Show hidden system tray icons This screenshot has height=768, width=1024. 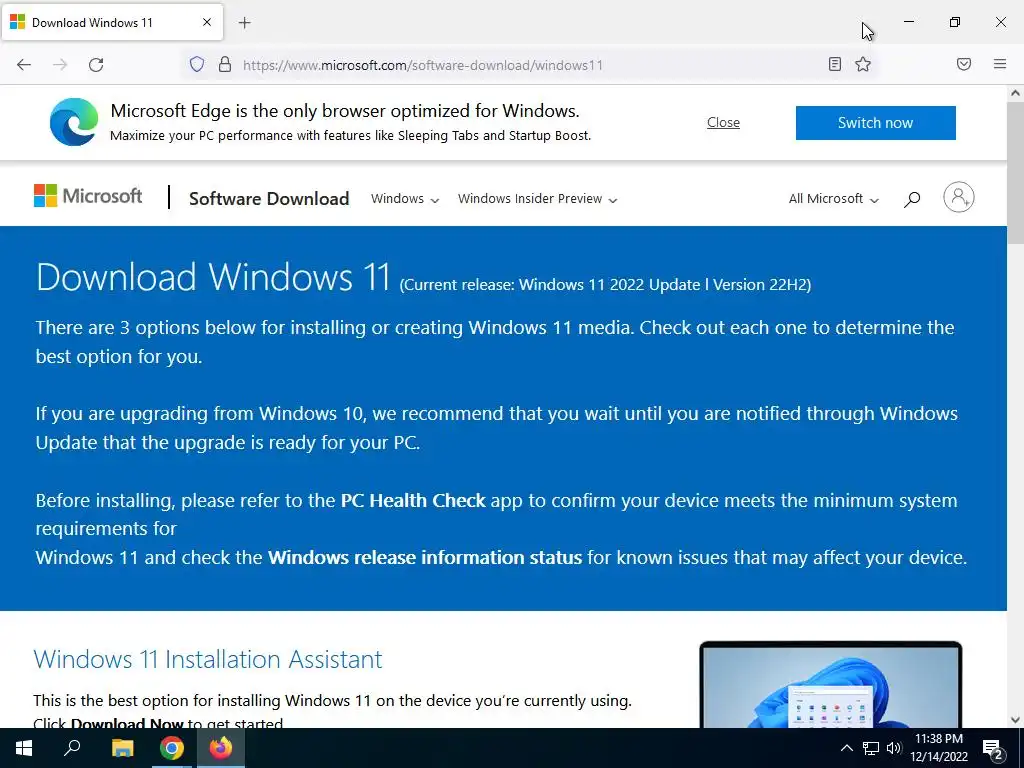[846, 748]
